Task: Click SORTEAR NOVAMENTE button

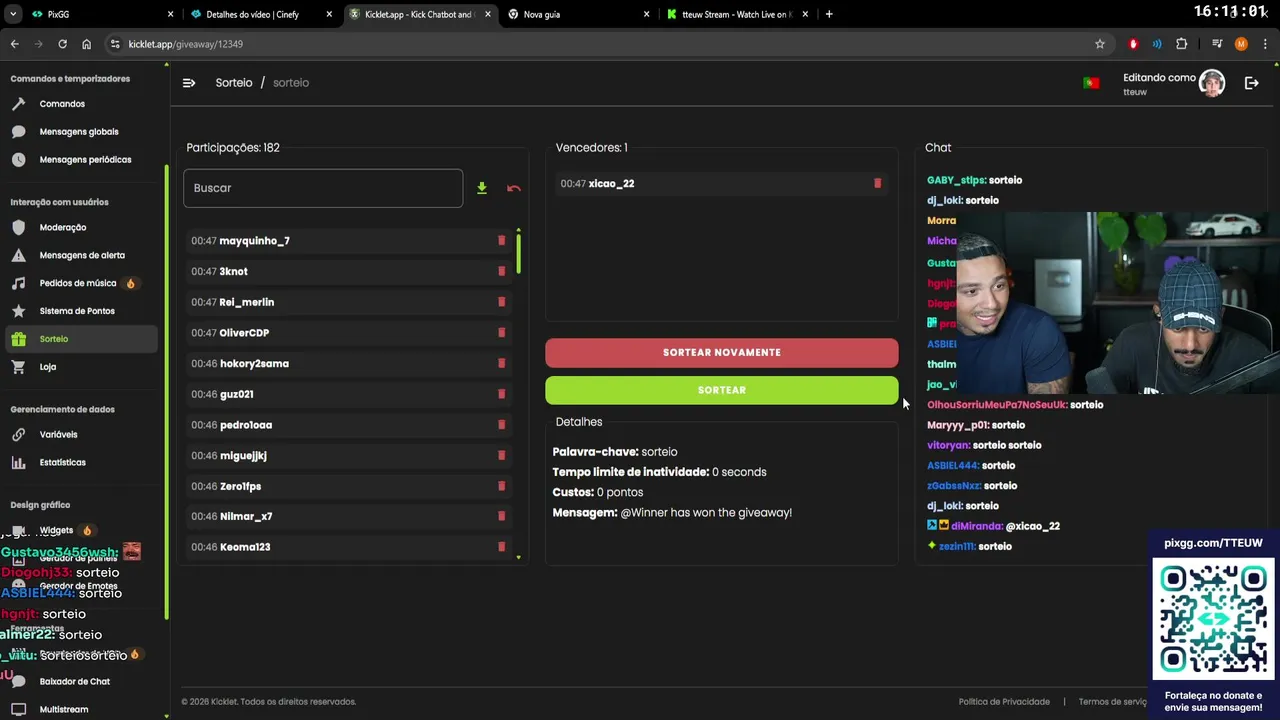Action: (722, 352)
